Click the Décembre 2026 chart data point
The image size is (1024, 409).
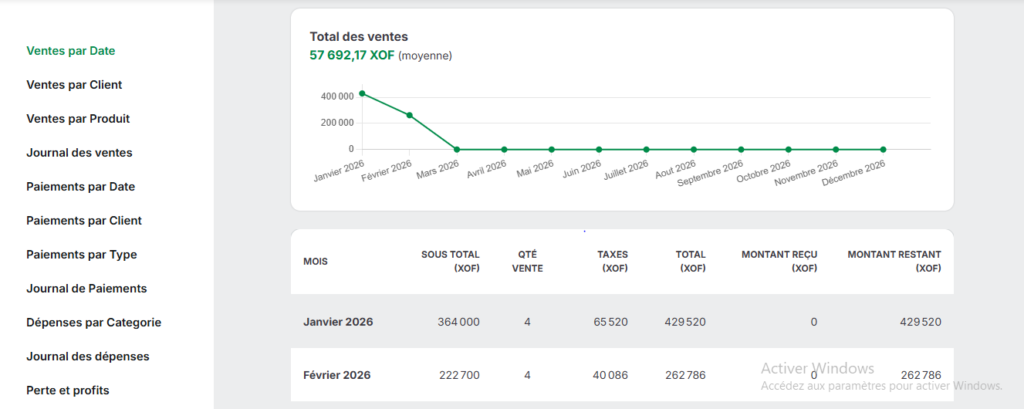pos(883,149)
